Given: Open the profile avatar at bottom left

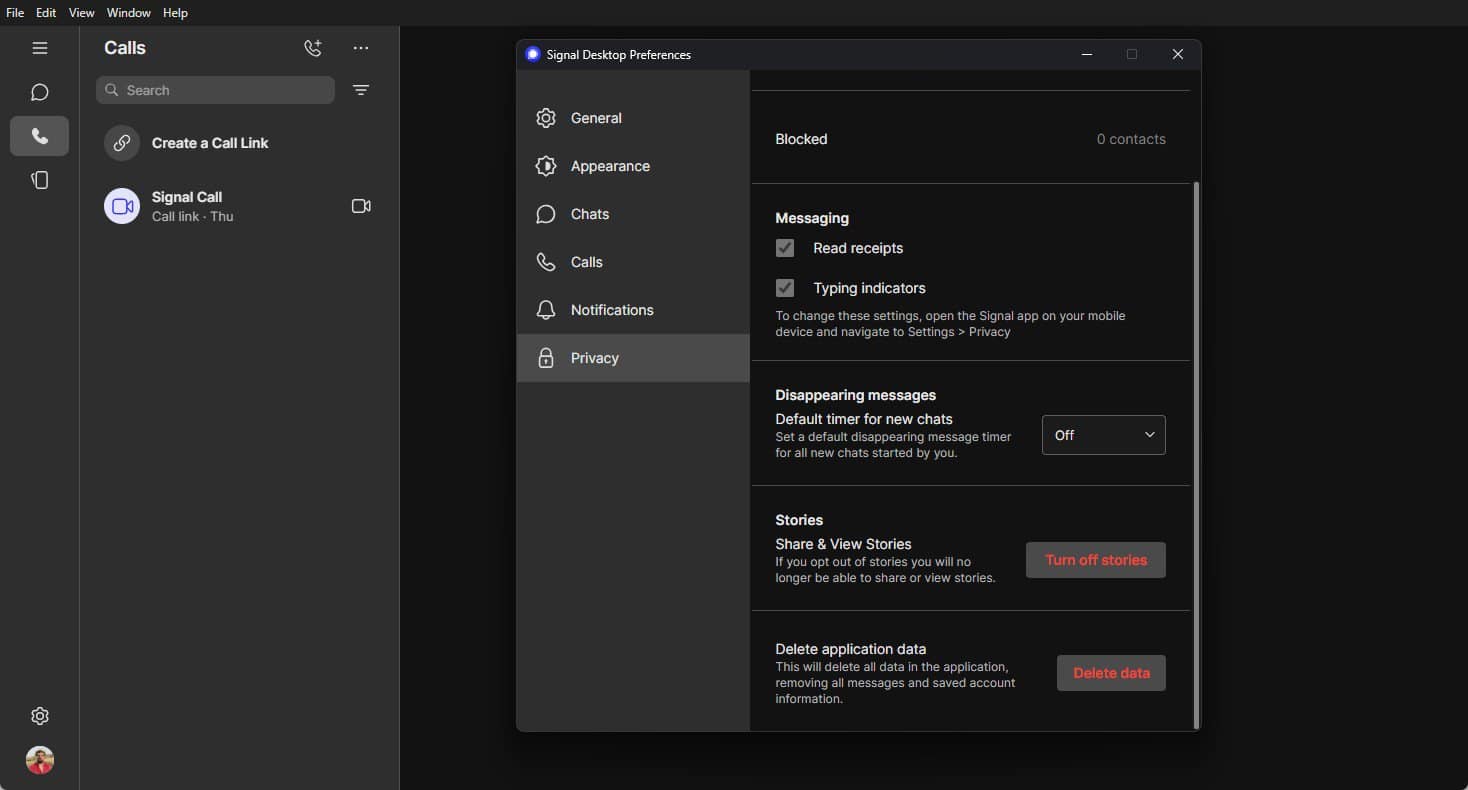Looking at the screenshot, I should [40, 760].
